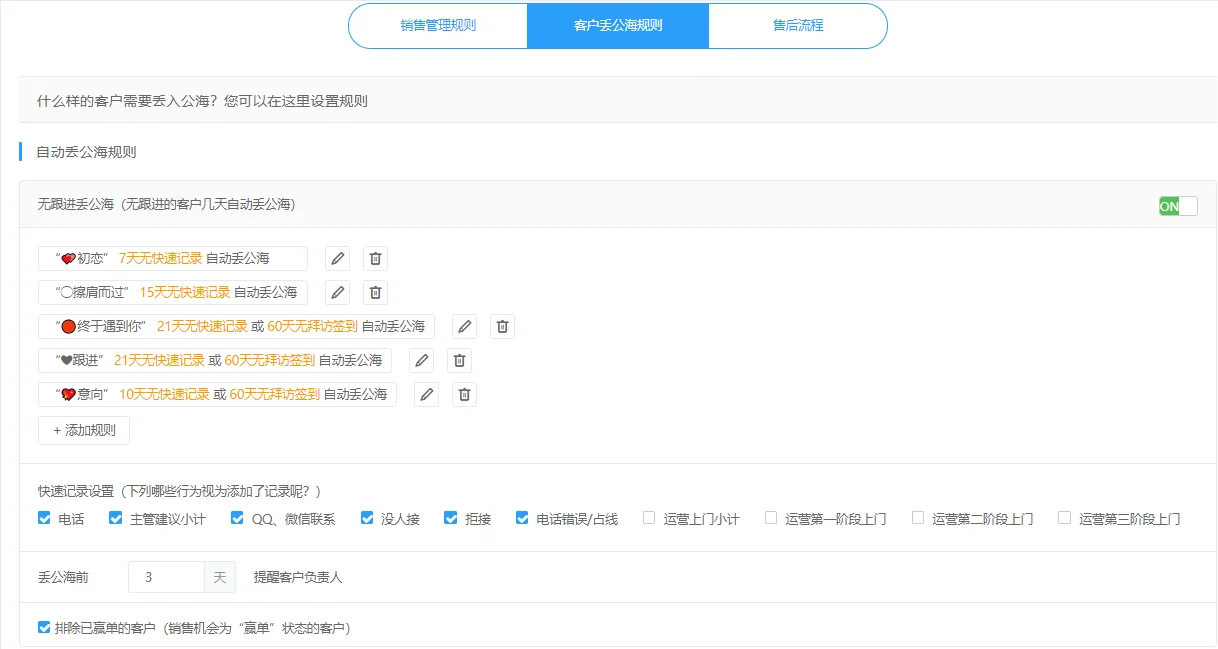The height and width of the screenshot is (649, 1218).
Task: Check 运营第一阶段上门 option
Action: click(770, 517)
